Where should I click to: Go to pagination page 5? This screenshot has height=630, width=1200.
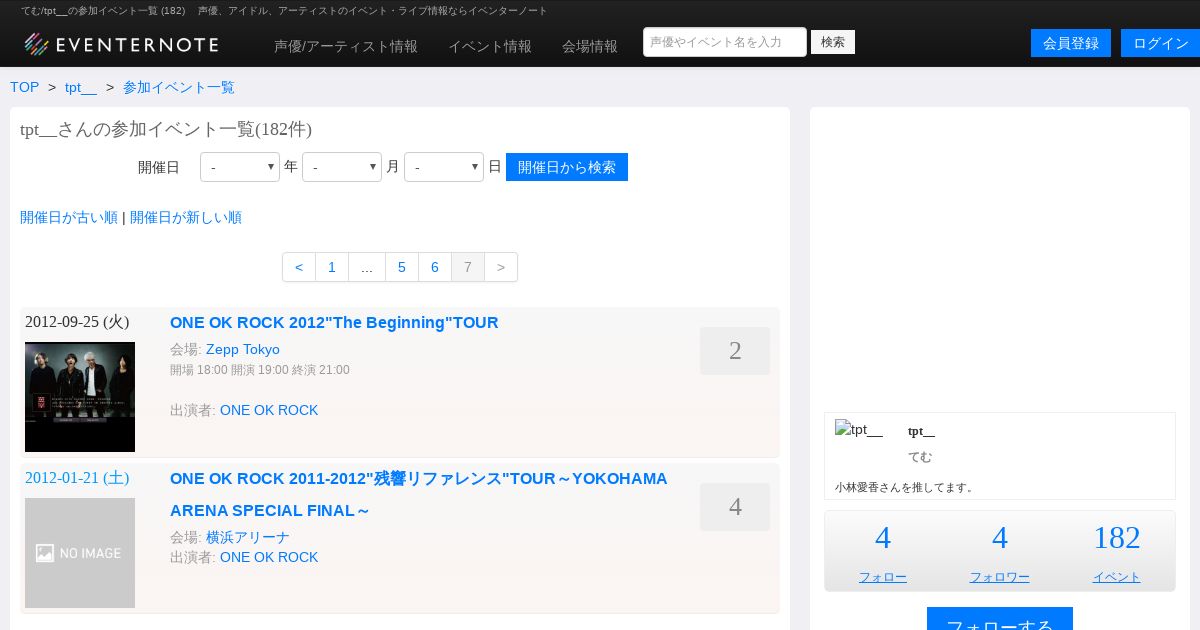click(402, 267)
